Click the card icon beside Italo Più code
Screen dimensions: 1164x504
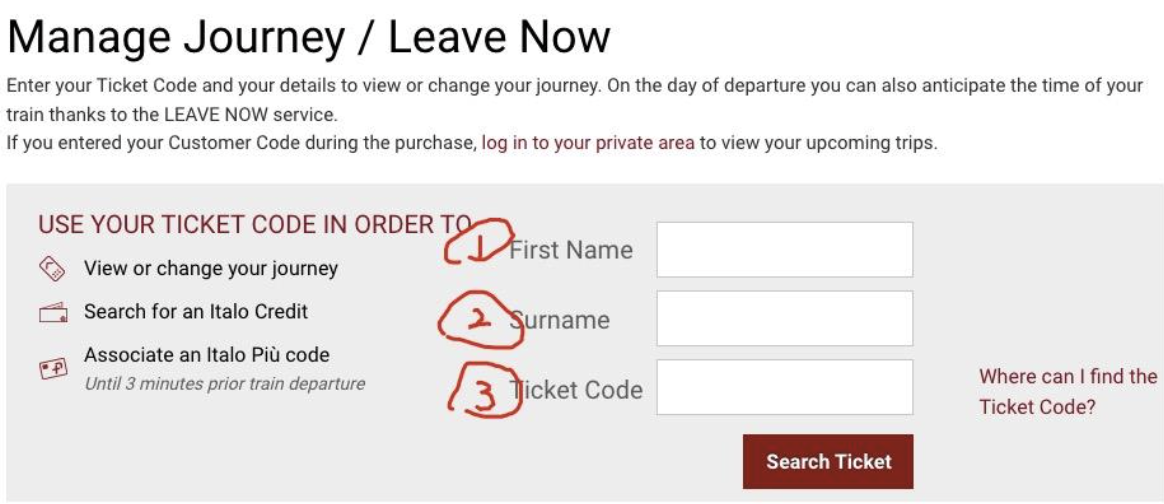(53, 368)
